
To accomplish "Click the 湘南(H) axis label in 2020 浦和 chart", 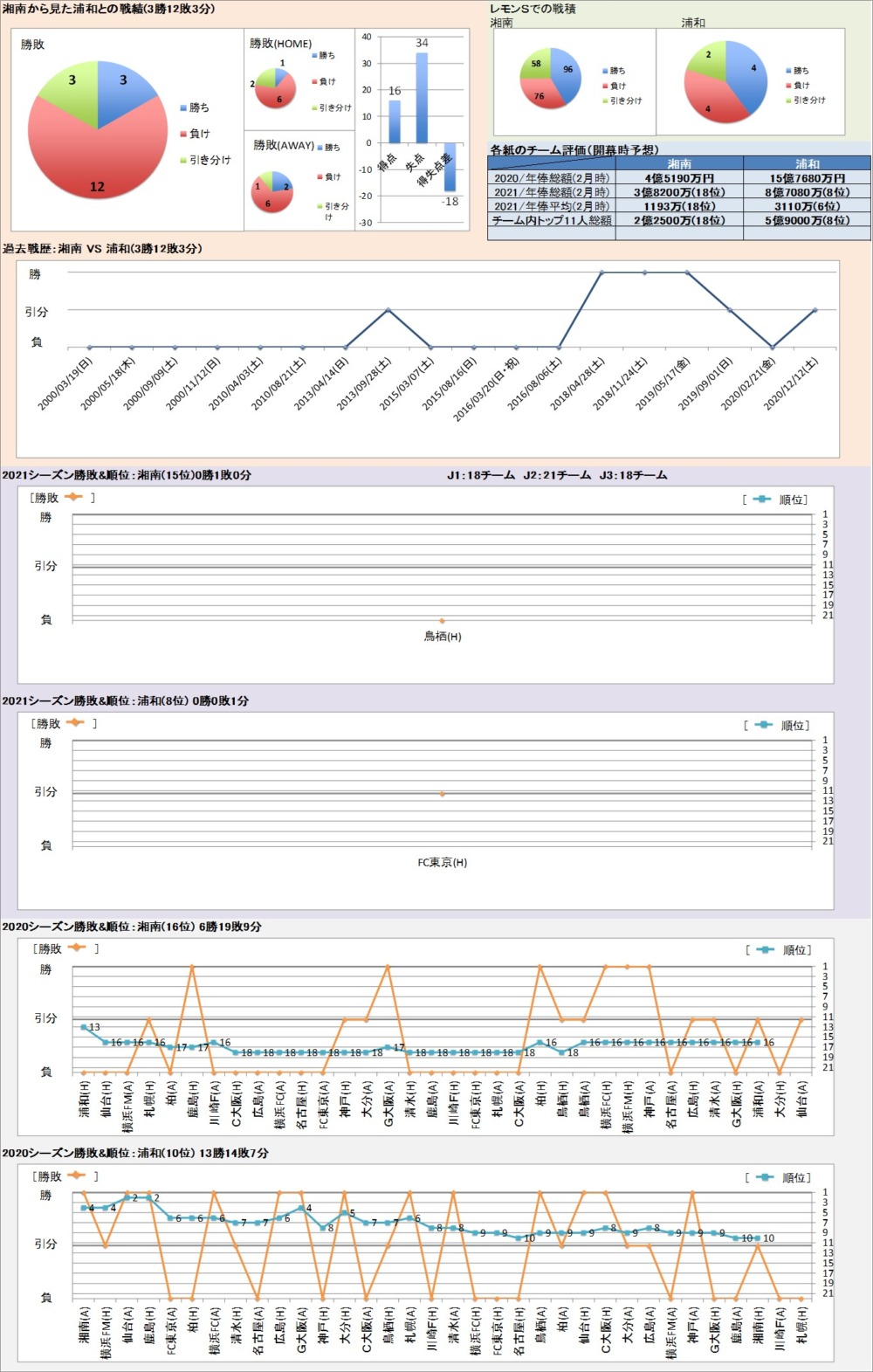I will pyautogui.click(x=759, y=1325).
